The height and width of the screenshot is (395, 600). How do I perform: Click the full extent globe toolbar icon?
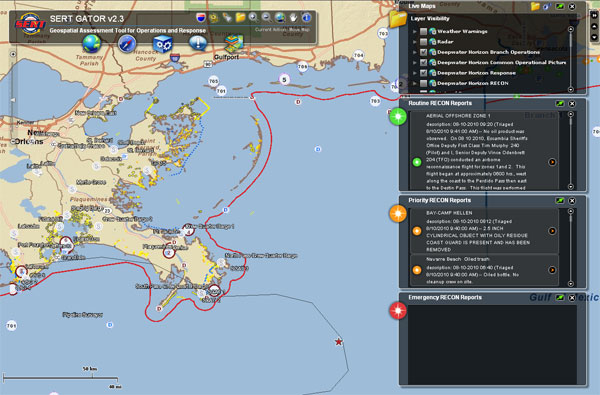pos(280,17)
